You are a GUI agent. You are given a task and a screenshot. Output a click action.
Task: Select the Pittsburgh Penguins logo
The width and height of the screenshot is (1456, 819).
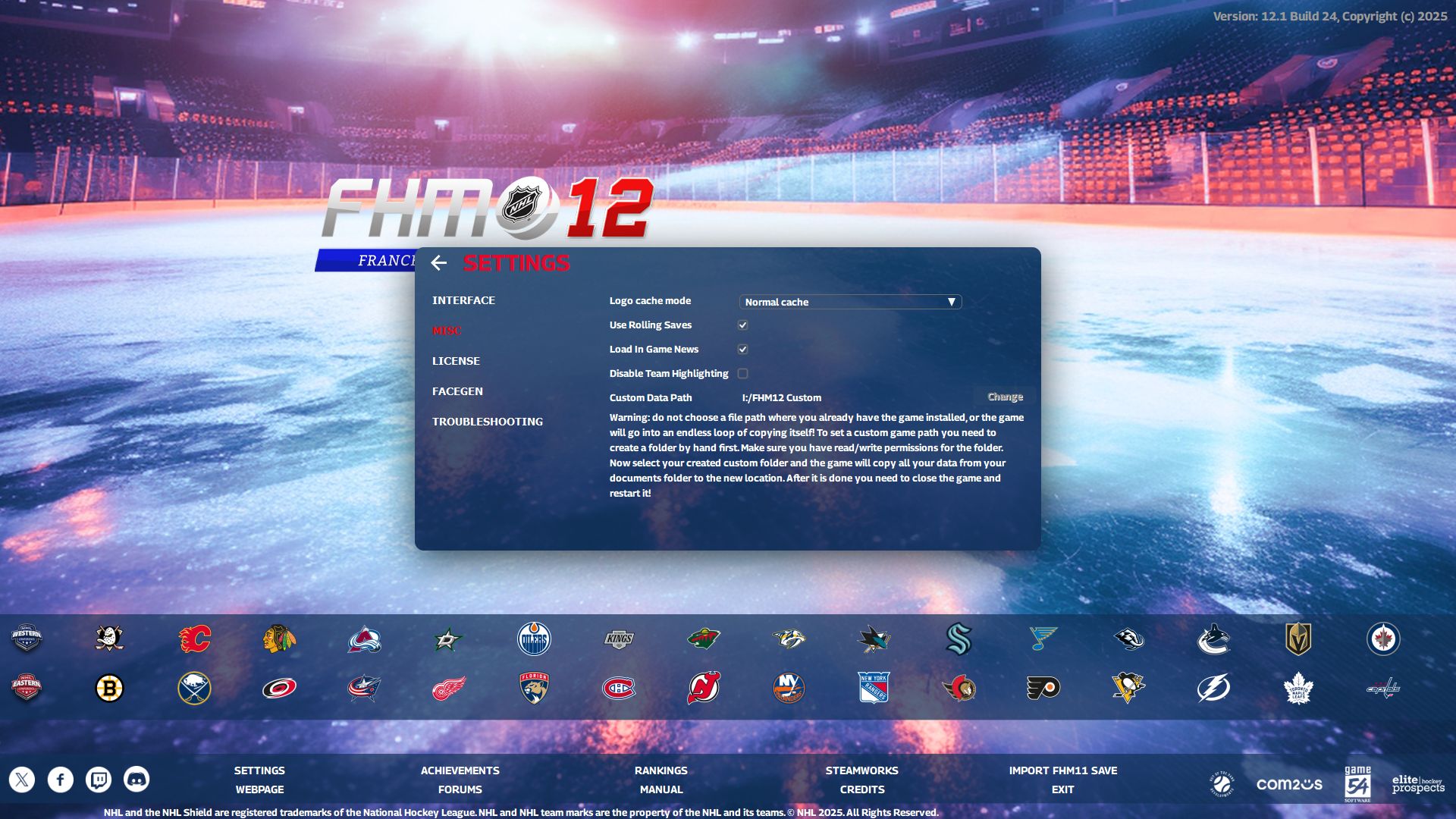click(x=1128, y=689)
